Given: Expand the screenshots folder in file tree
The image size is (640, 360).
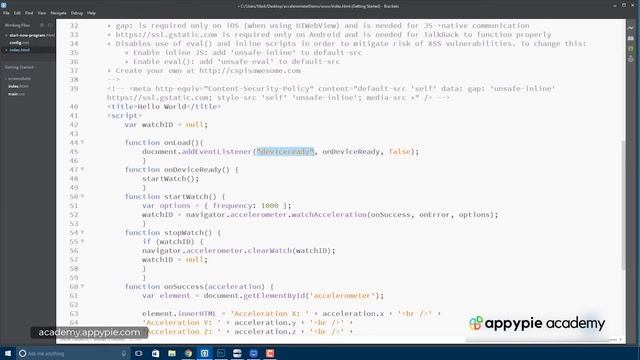Looking at the screenshot, I should (18, 78).
